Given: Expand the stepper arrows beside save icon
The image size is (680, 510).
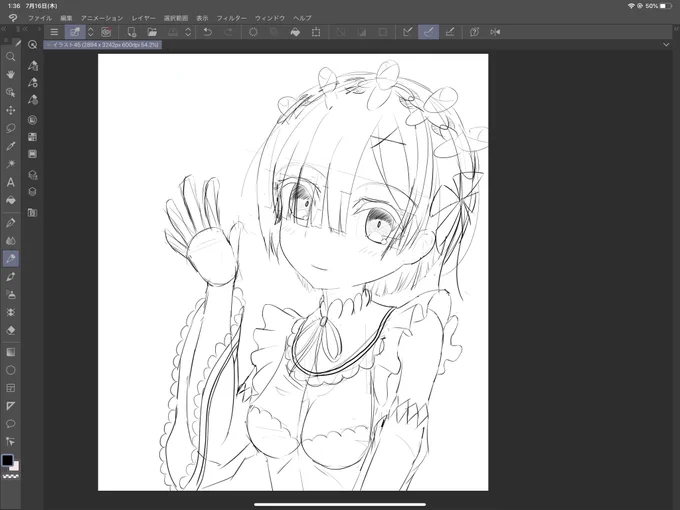Looking at the screenshot, I should tap(188, 32).
